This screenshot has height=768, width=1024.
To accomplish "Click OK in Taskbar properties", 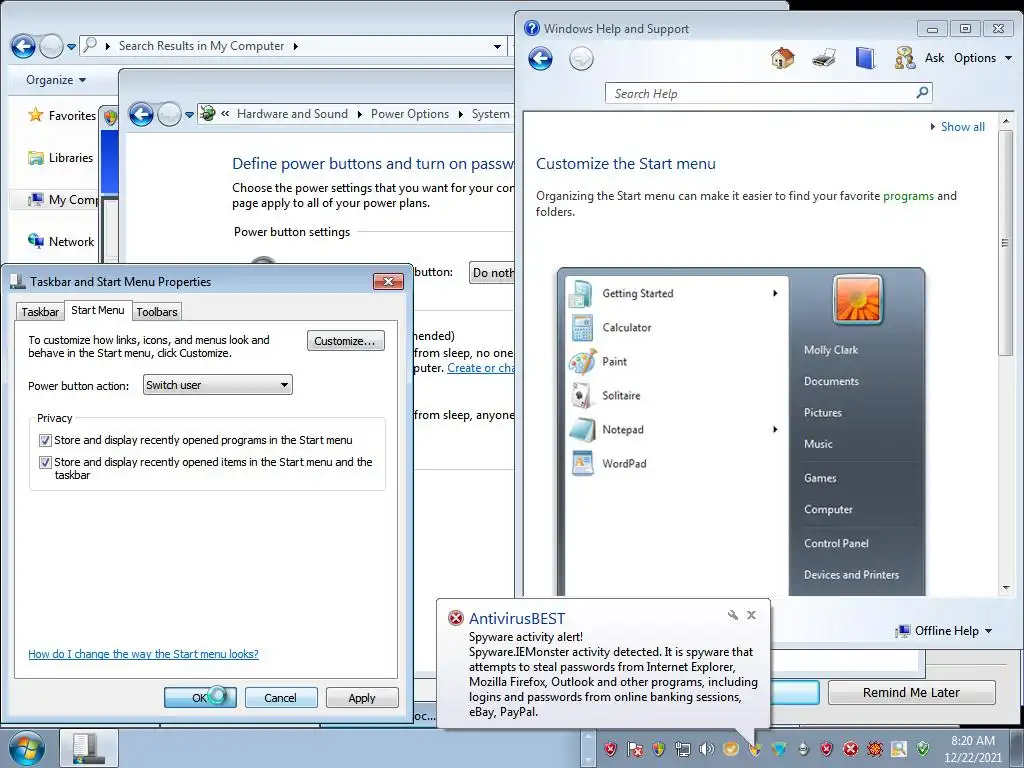I will (200, 697).
